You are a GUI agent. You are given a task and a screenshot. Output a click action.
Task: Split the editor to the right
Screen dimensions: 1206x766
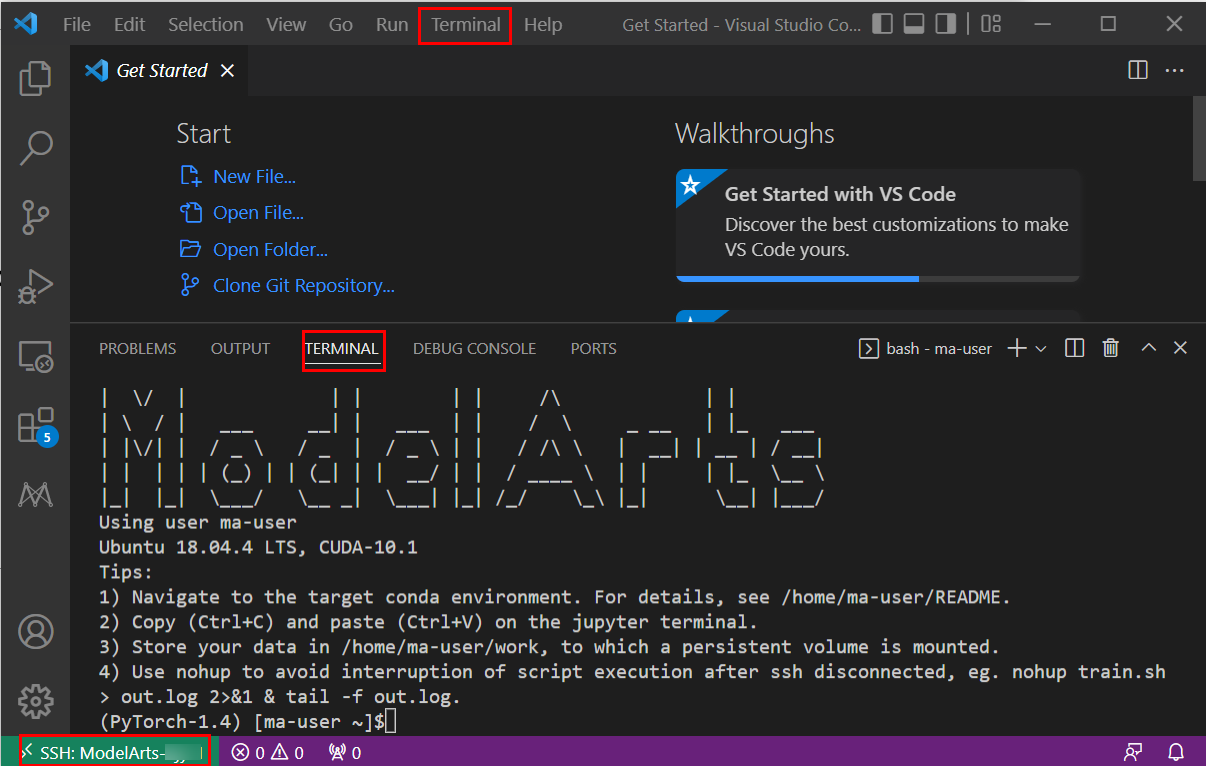click(1138, 70)
